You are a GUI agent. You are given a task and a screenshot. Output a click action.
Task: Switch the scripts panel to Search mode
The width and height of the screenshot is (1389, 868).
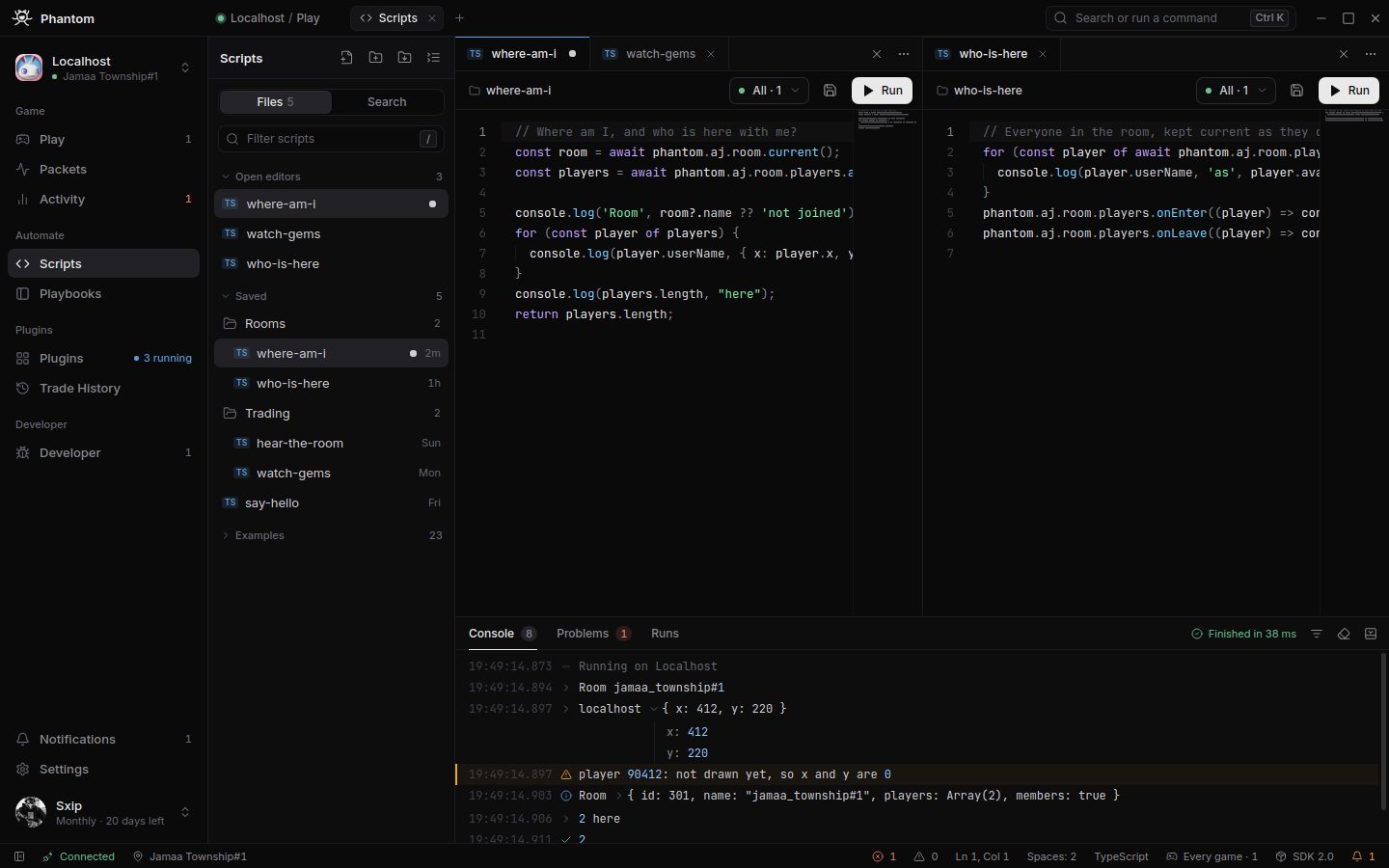(387, 101)
